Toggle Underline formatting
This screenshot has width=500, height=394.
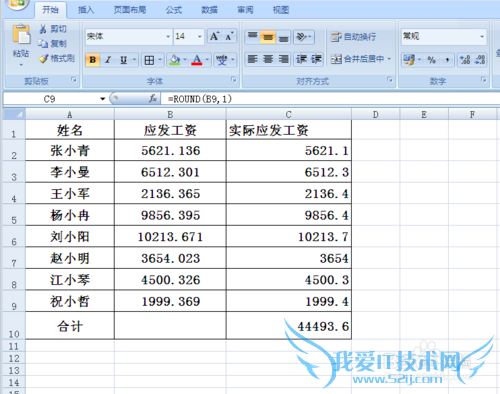[124, 60]
